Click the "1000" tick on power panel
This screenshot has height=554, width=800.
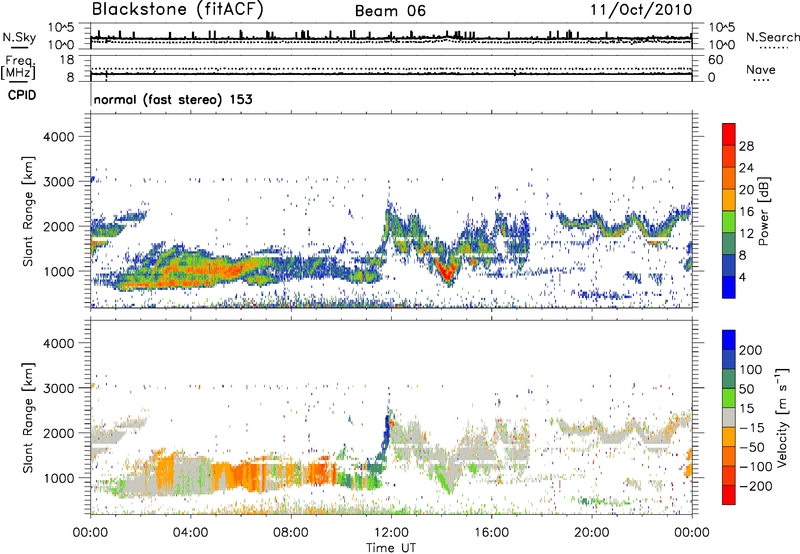coord(58,271)
